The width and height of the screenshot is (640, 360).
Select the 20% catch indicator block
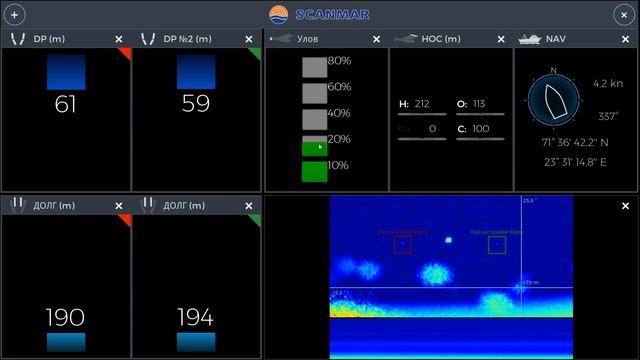[x=314, y=145]
